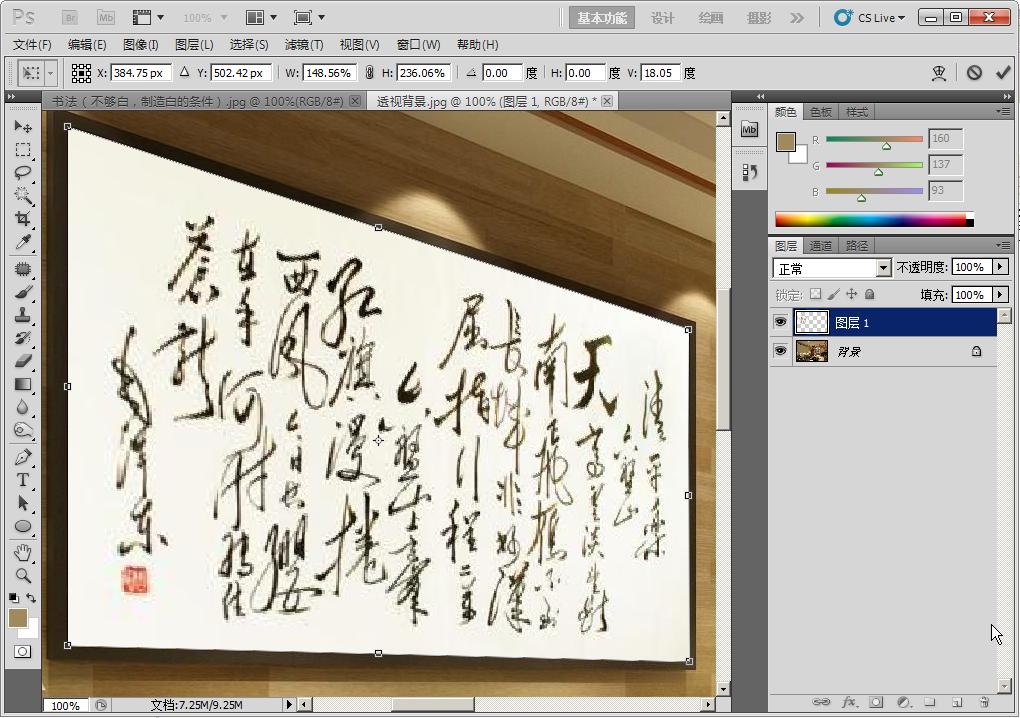
Task: Commit the transform with the checkmark
Action: click(x=1004, y=72)
